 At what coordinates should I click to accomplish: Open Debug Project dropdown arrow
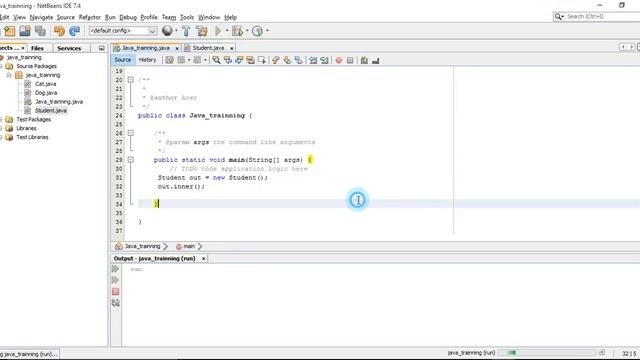[x=247, y=31]
